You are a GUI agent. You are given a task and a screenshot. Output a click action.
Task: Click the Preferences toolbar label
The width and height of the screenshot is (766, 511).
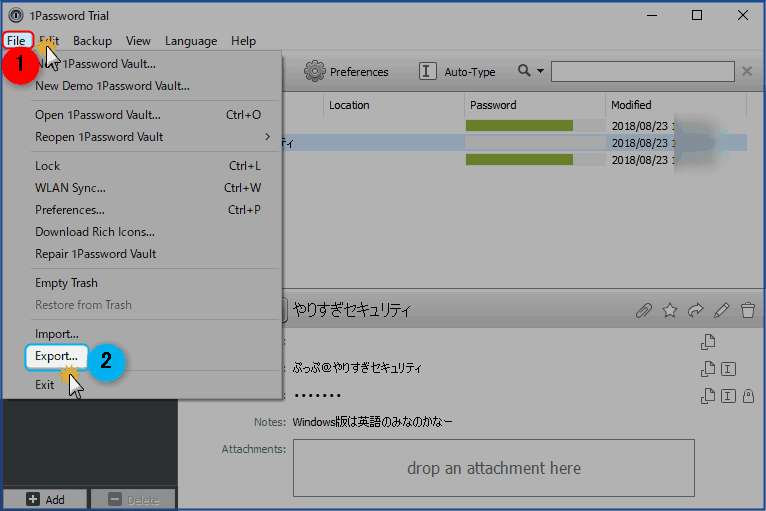click(359, 72)
